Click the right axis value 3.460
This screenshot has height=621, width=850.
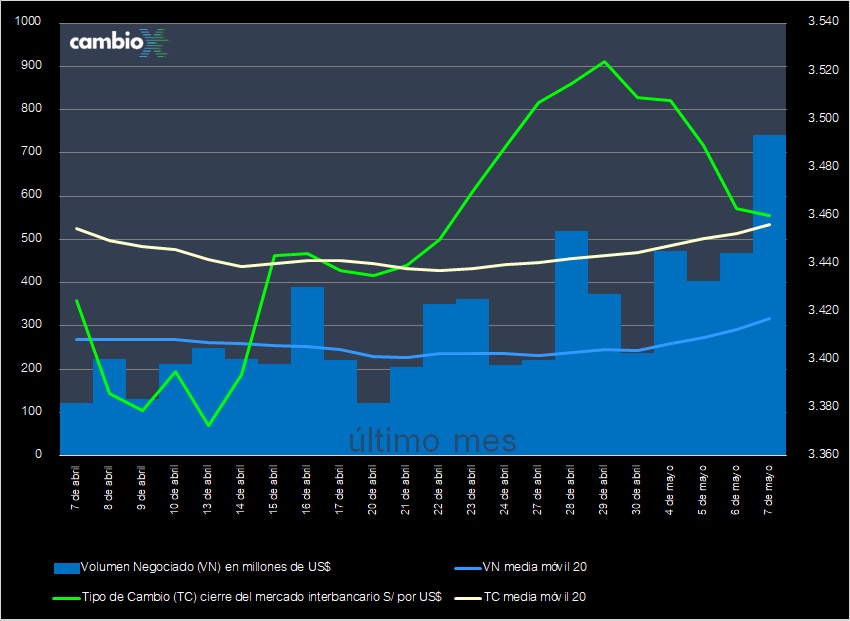tap(823, 214)
